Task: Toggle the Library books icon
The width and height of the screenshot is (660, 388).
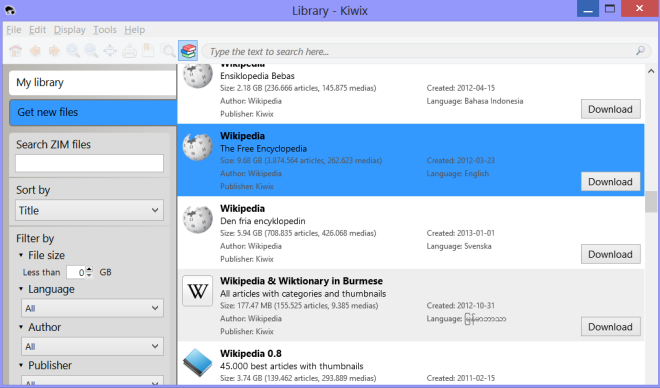Action: tap(188, 51)
